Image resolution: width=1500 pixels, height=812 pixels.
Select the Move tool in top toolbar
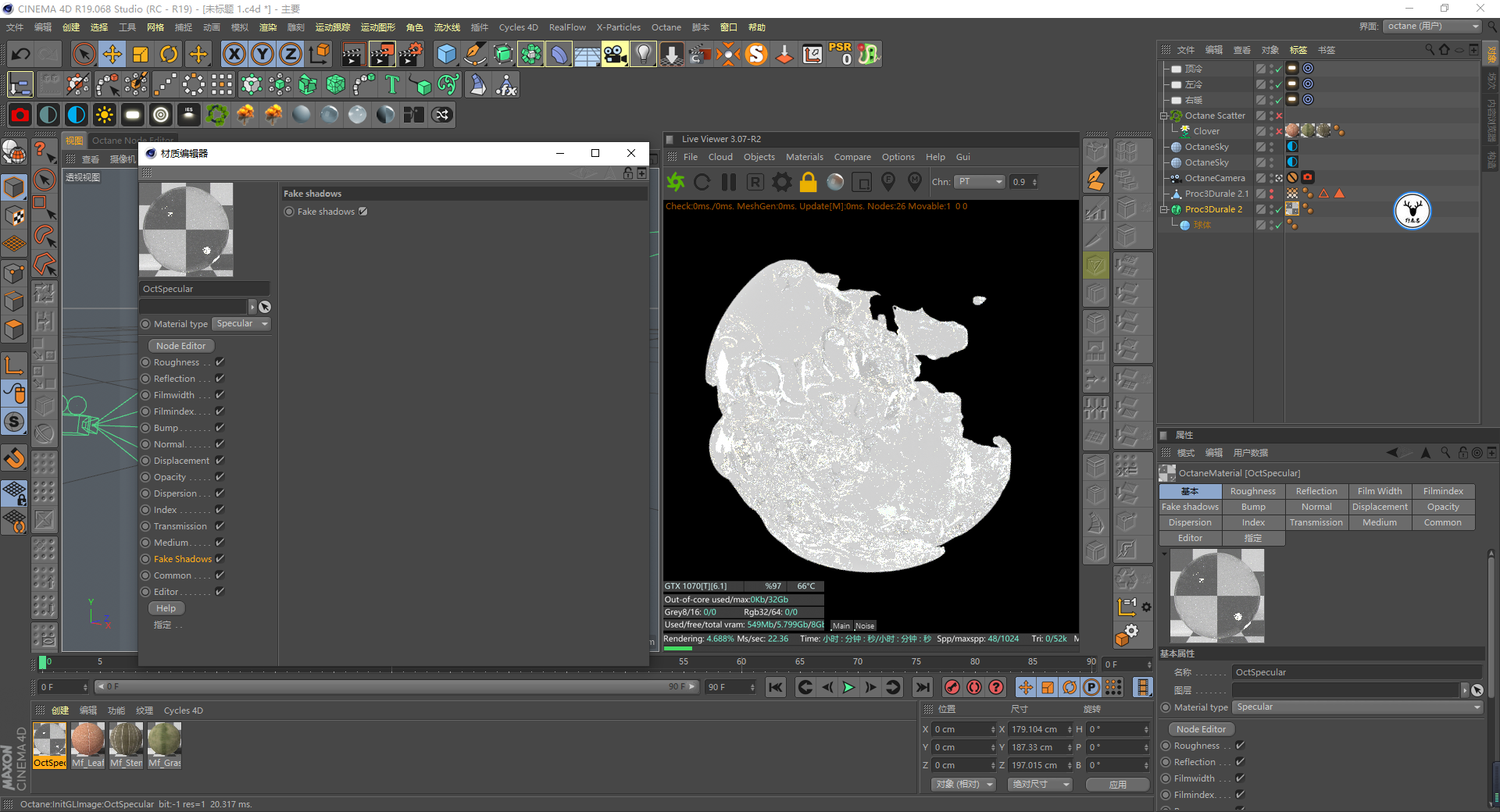pos(112,54)
